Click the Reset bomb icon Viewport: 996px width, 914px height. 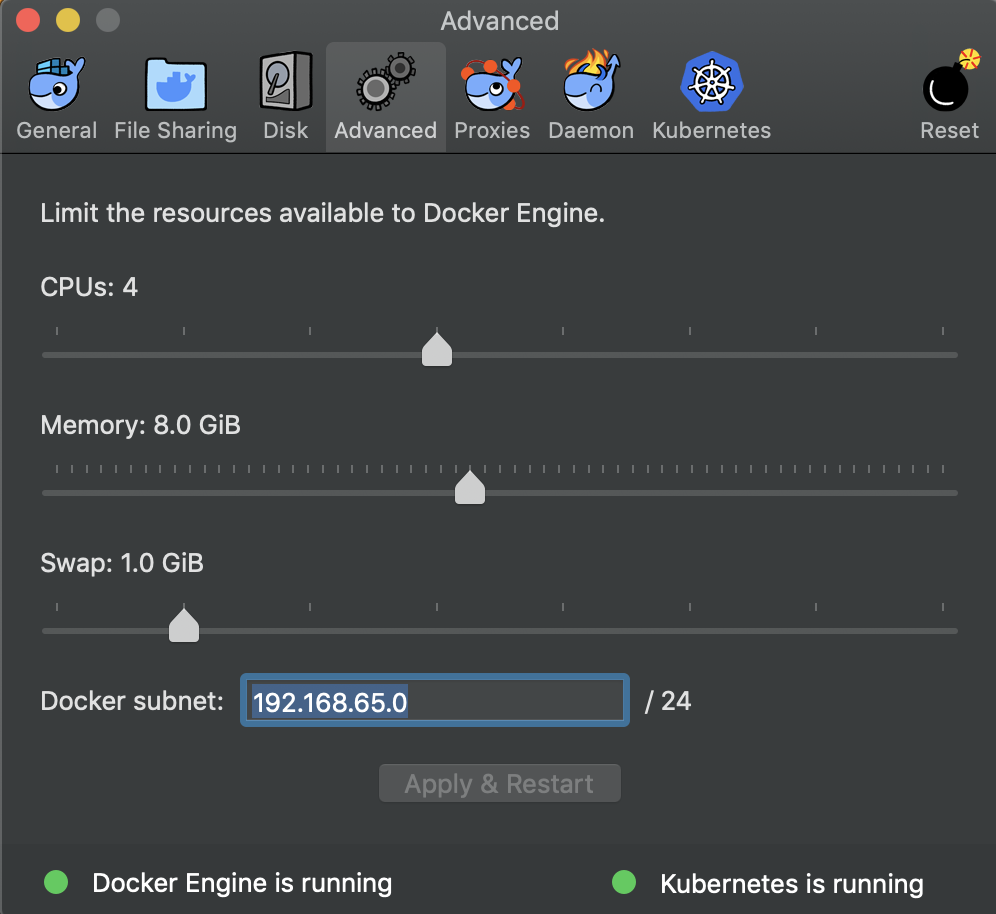(x=950, y=81)
